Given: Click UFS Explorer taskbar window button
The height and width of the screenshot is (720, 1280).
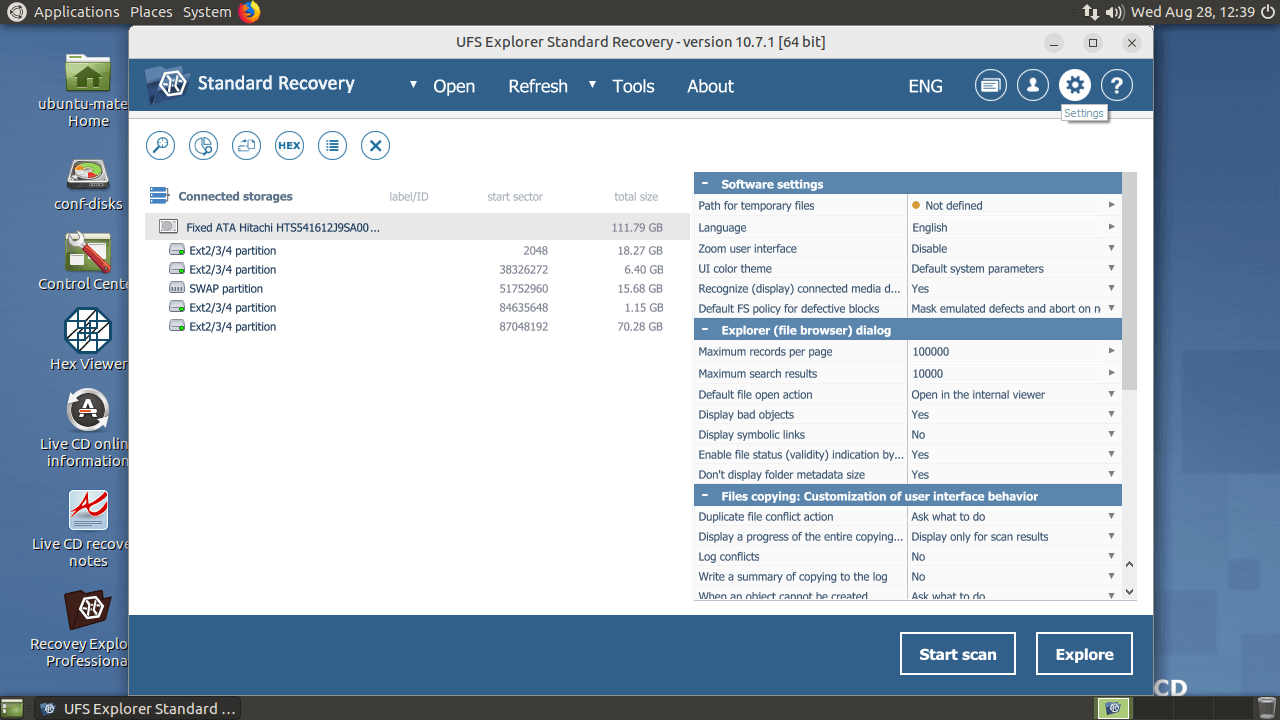Looking at the screenshot, I should (x=138, y=708).
